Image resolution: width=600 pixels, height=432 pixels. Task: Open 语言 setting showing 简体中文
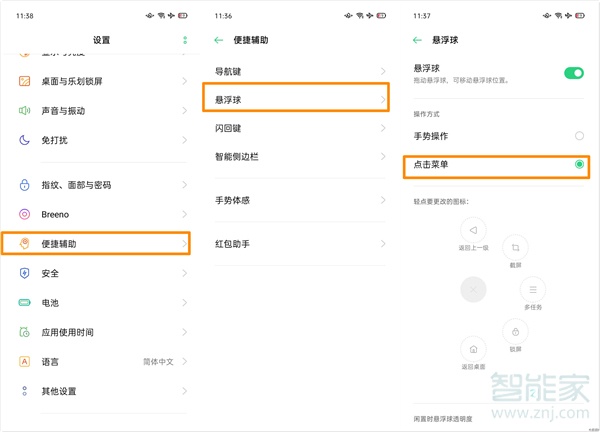click(x=100, y=361)
